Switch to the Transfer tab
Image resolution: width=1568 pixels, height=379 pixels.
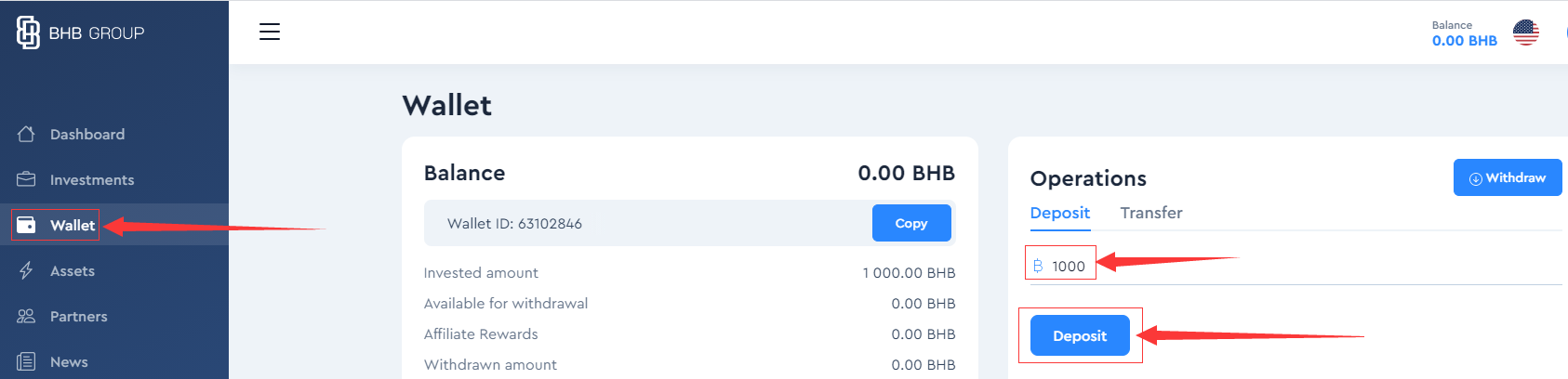point(1151,213)
